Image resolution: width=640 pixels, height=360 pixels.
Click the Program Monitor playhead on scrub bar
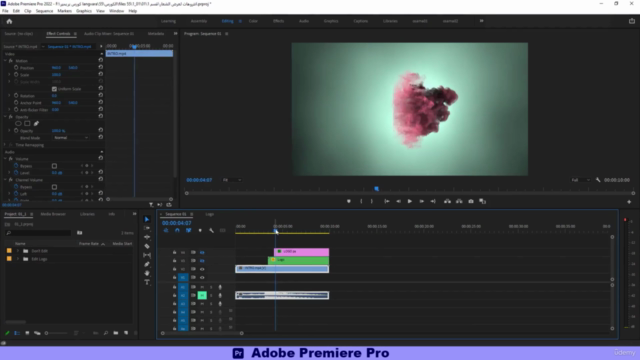point(376,189)
